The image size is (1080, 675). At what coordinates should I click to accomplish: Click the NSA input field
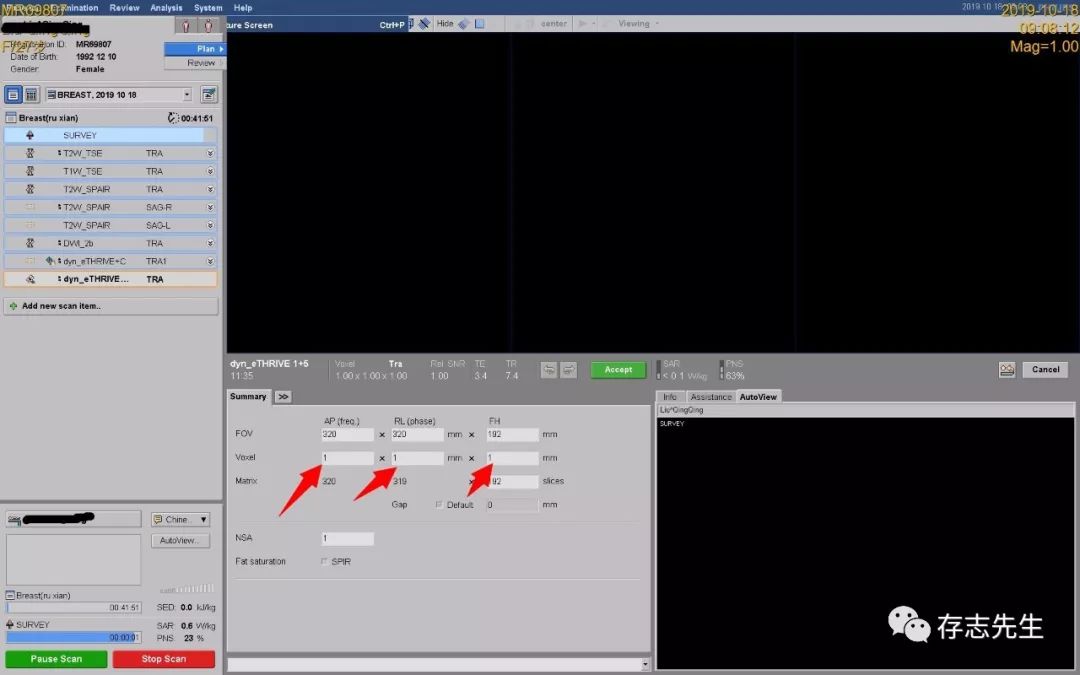(347, 539)
